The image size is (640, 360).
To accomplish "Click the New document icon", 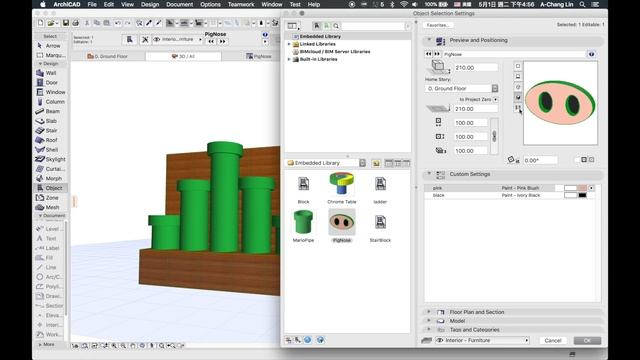I will tap(40, 23).
